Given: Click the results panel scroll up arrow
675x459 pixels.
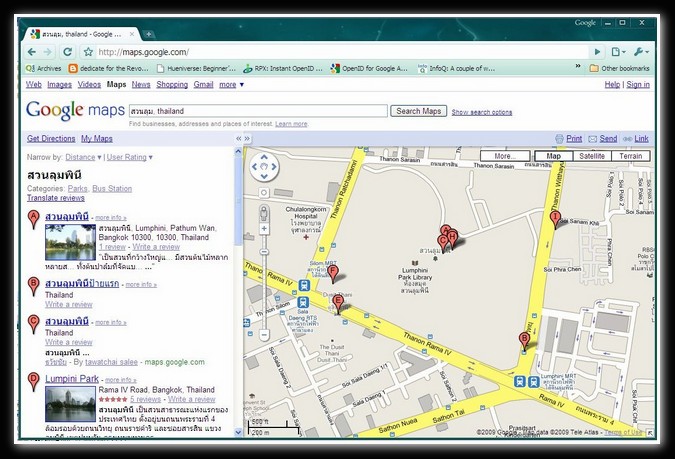Looking at the screenshot, I should pyautogui.click(x=238, y=151).
